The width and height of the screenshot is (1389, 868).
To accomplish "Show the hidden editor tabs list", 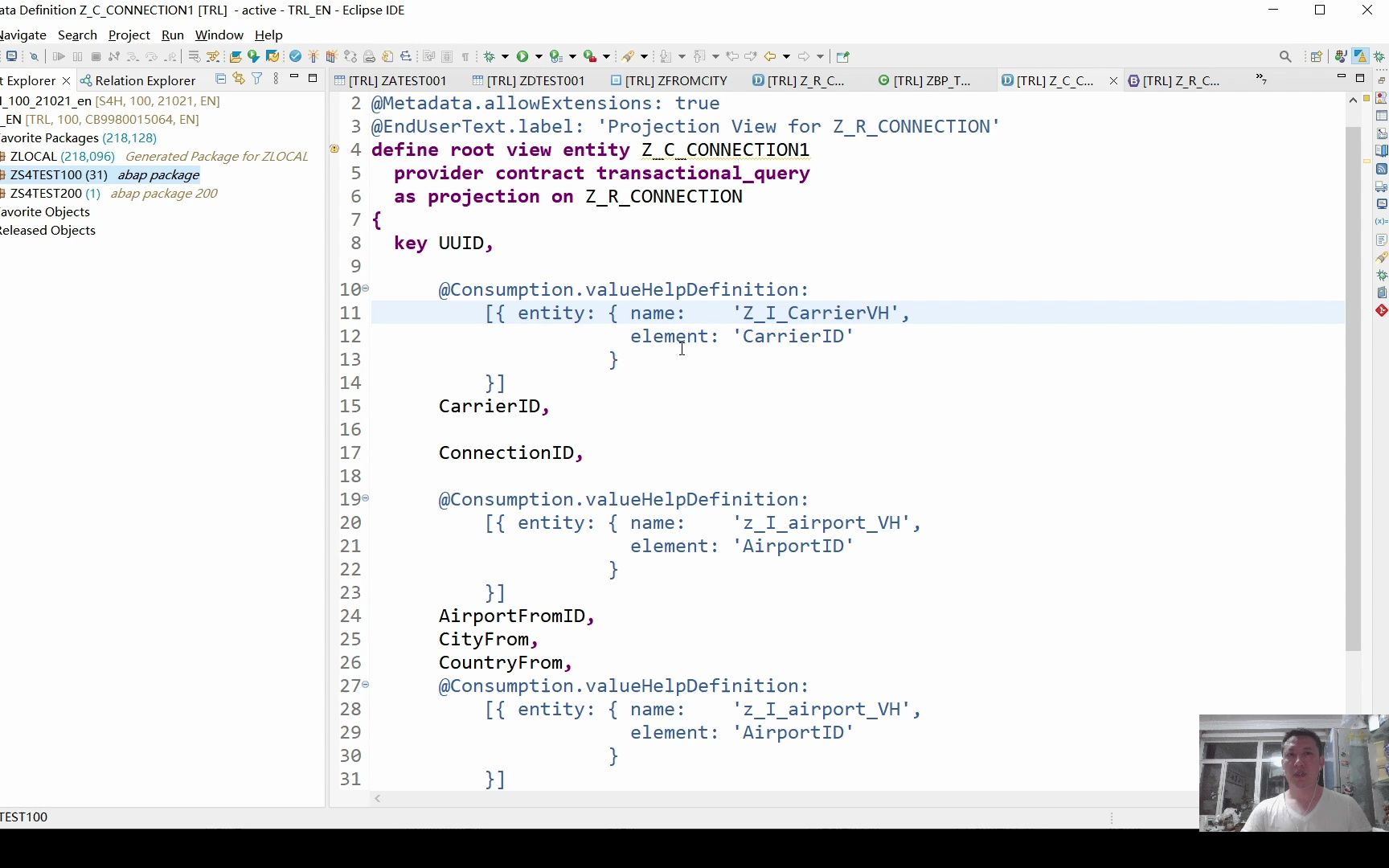I will (x=1261, y=80).
